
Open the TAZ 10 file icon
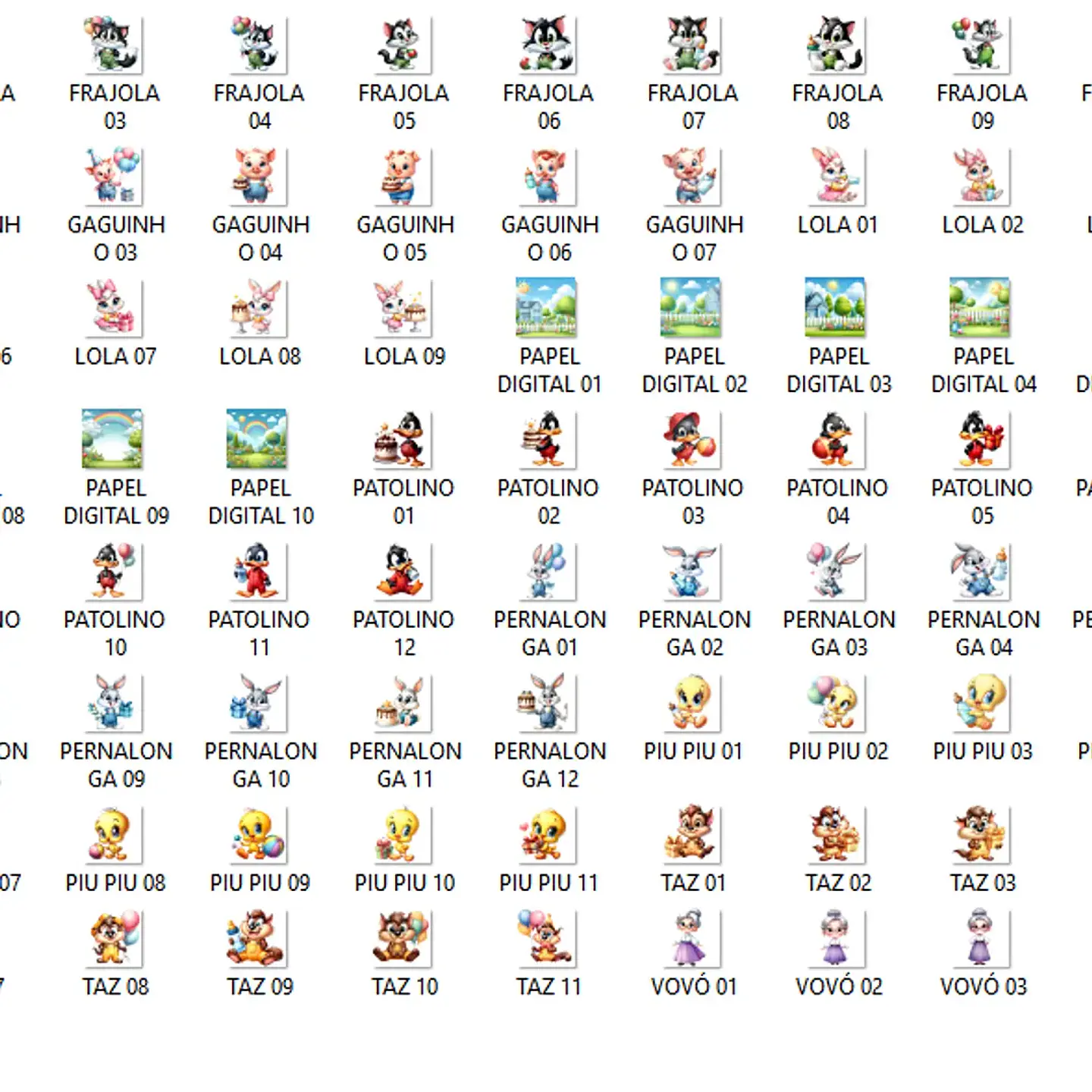pos(404,938)
